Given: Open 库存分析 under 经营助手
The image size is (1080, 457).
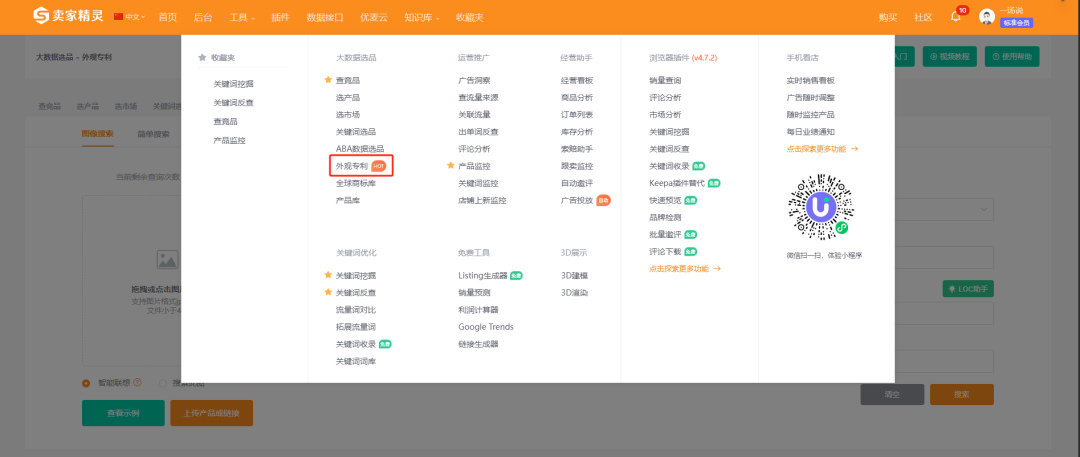Looking at the screenshot, I should click(577, 132).
